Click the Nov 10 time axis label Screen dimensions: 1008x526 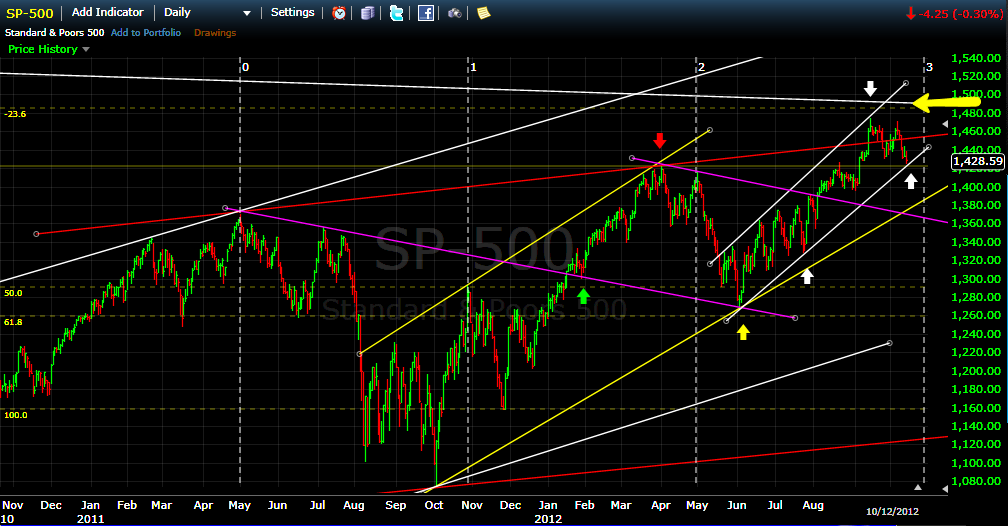coord(12,512)
